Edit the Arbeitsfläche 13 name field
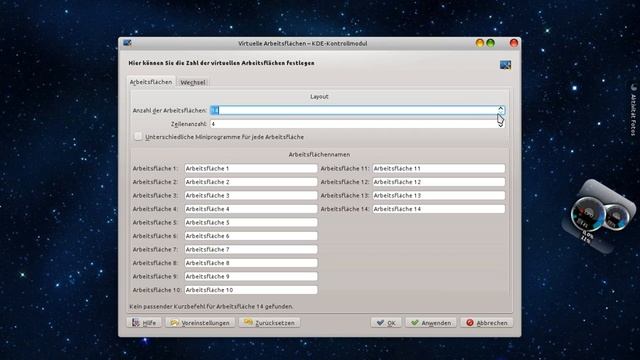The width and height of the screenshot is (640, 360). [x=438, y=196]
